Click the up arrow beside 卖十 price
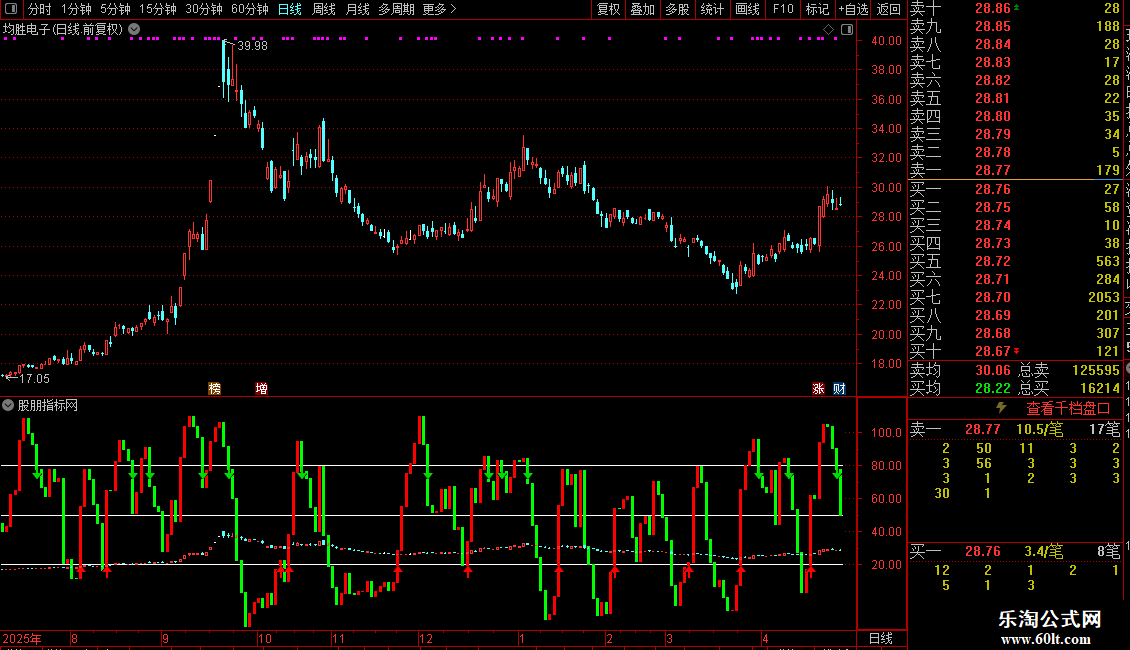Screen dimensions: 1130x650 tap(1017, 6)
